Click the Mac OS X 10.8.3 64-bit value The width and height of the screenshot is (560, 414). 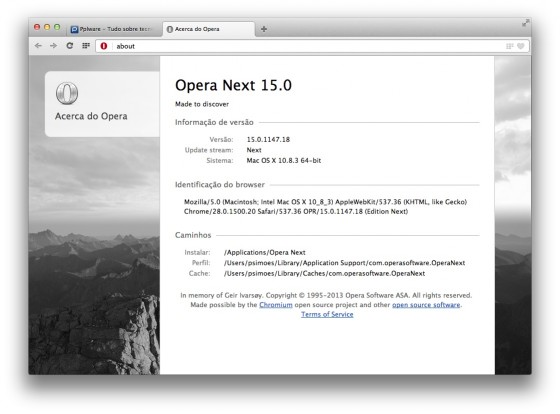point(284,160)
